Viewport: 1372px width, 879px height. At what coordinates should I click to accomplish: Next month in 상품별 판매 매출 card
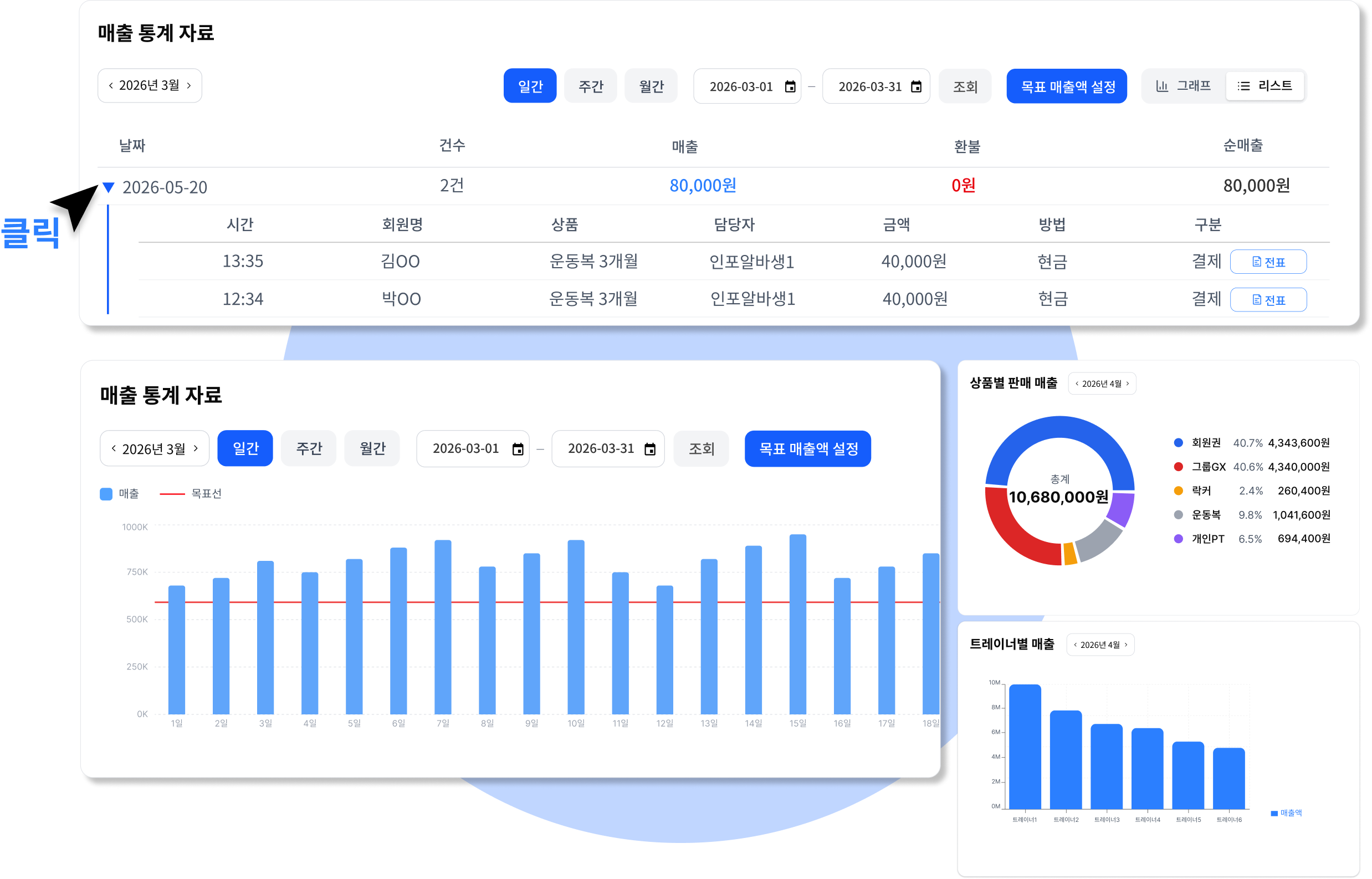pos(1128,384)
